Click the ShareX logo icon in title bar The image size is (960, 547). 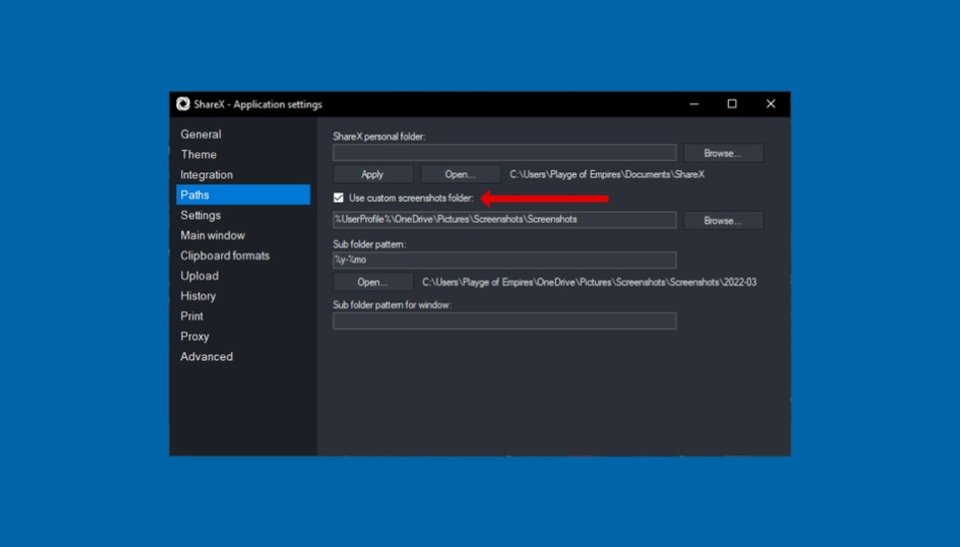(x=183, y=104)
